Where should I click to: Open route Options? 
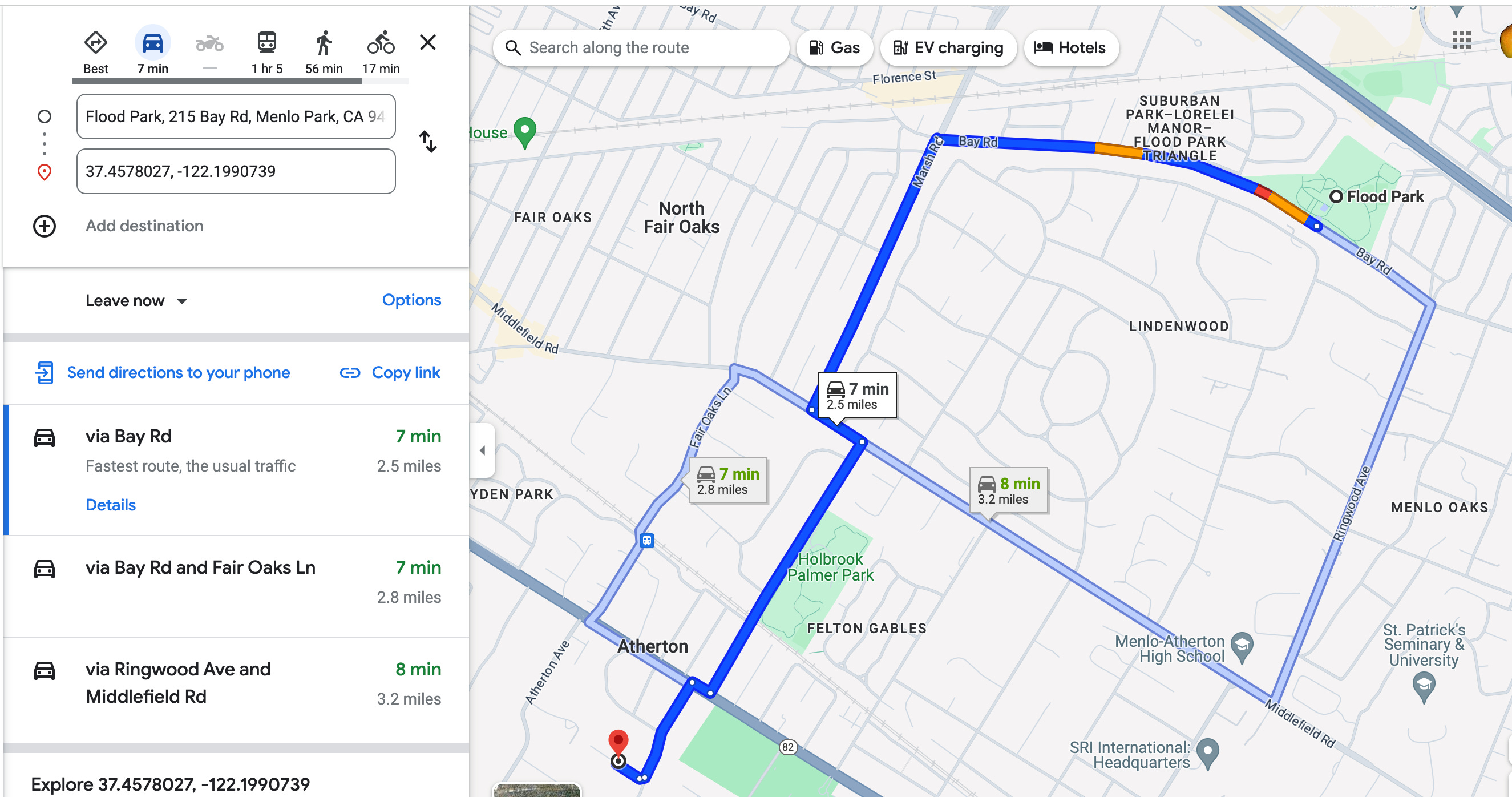click(x=411, y=300)
